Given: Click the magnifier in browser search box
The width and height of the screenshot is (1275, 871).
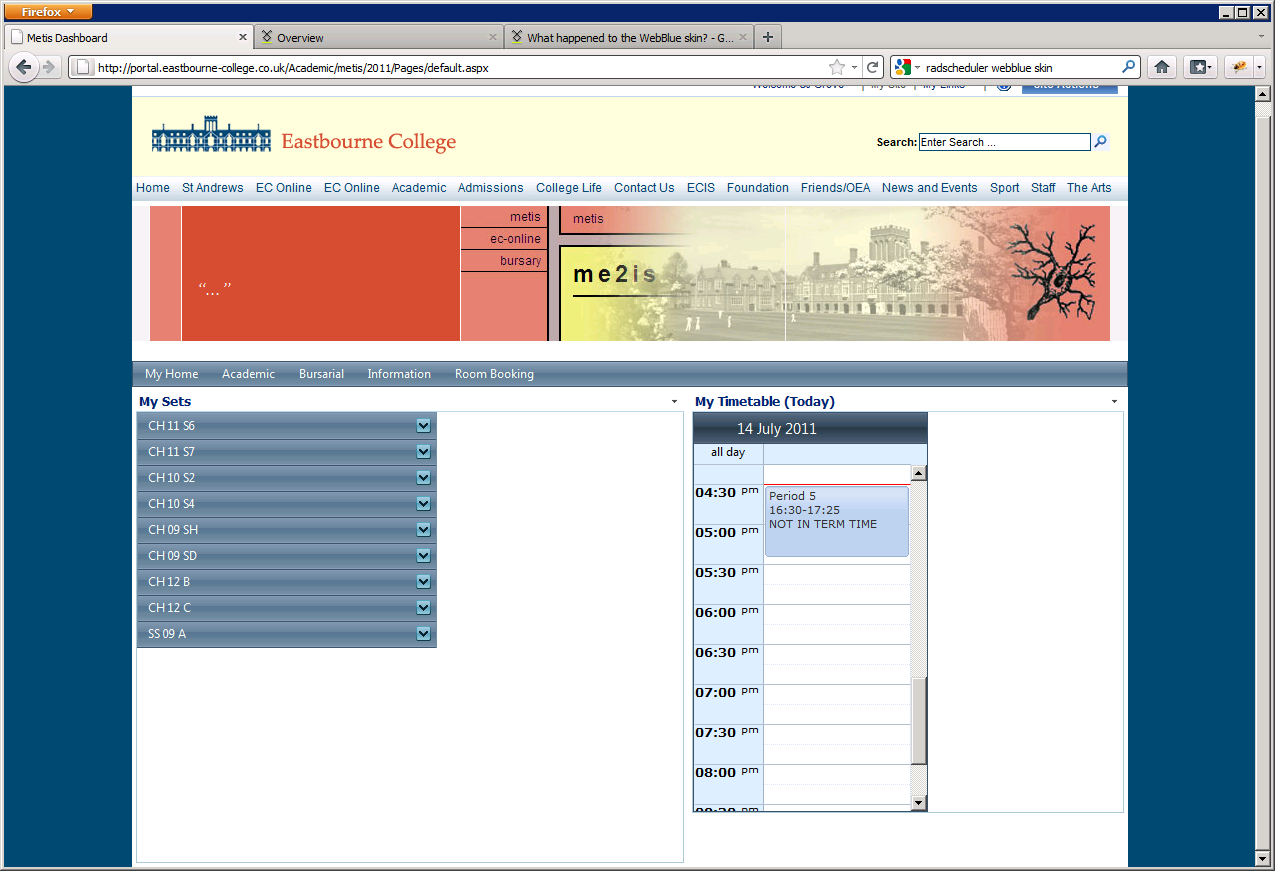Looking at the screenshot, I should (1128, 68).
